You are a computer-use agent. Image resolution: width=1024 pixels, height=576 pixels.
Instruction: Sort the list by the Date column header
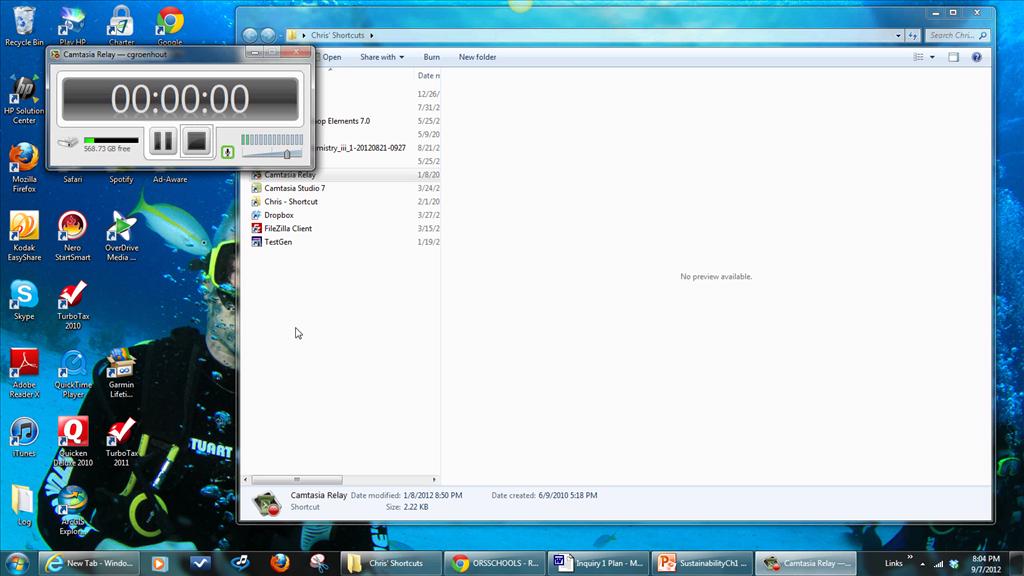click(x=428, y=76)
